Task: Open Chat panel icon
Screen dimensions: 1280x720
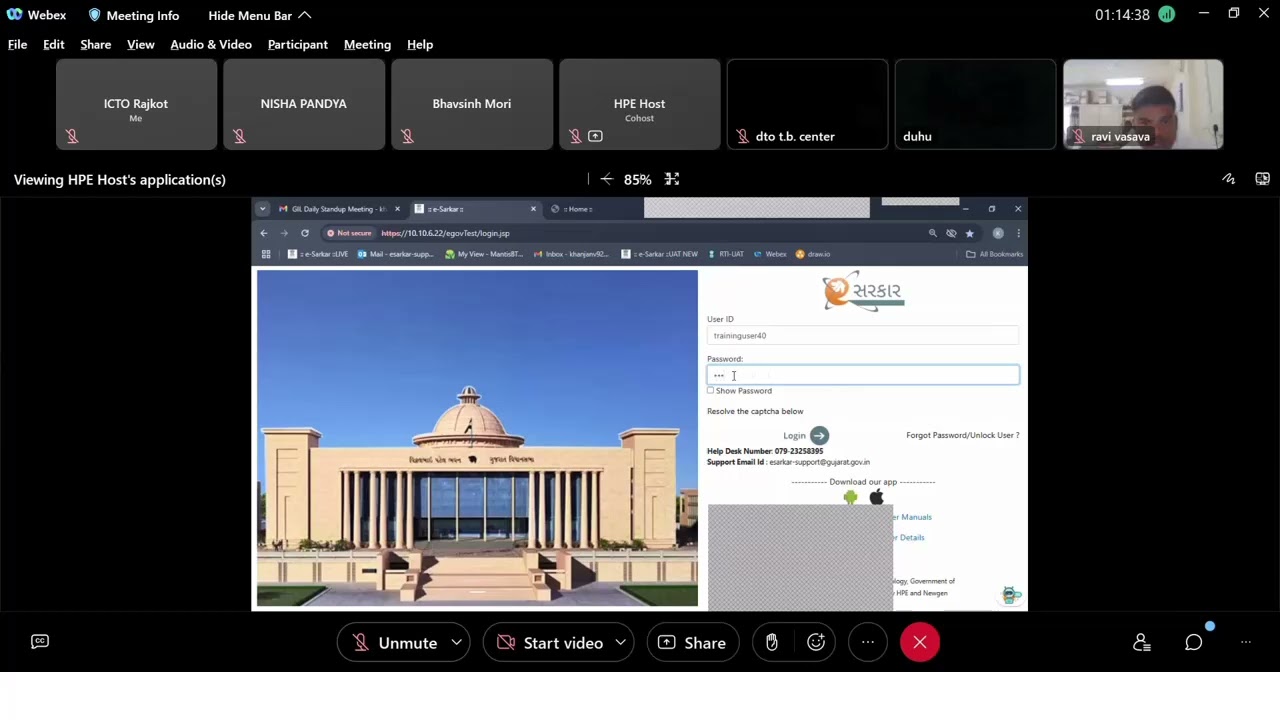Action: click(1193, 642)
